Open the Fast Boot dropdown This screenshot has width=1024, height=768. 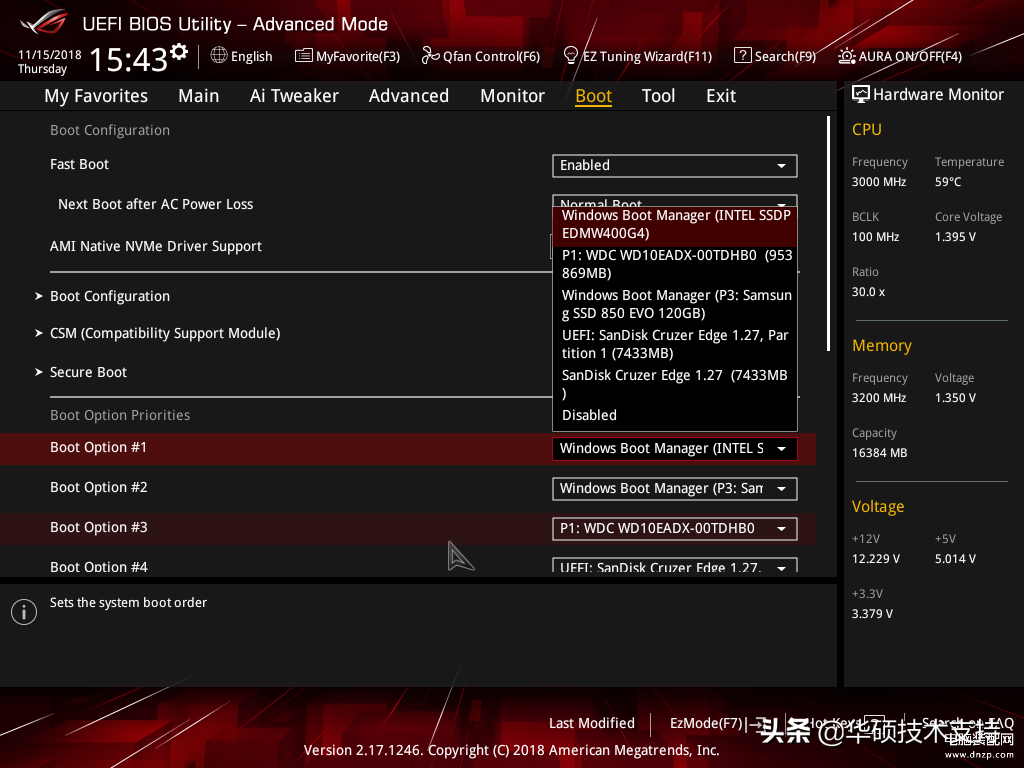[x=675, y=165]
